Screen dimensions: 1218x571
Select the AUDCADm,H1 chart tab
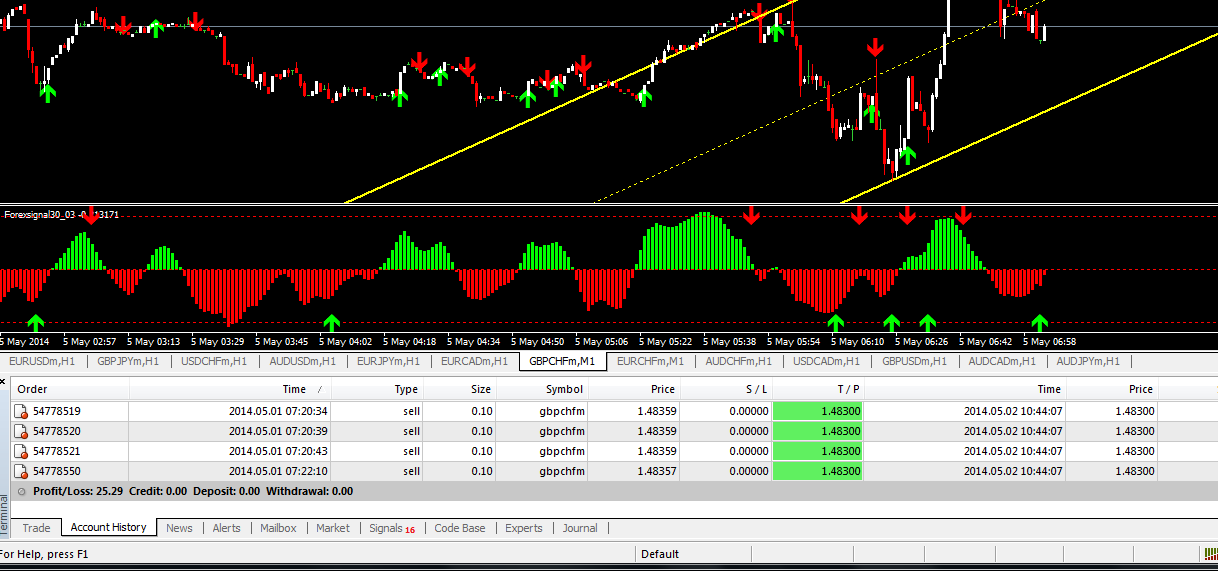coord(1001,361)
